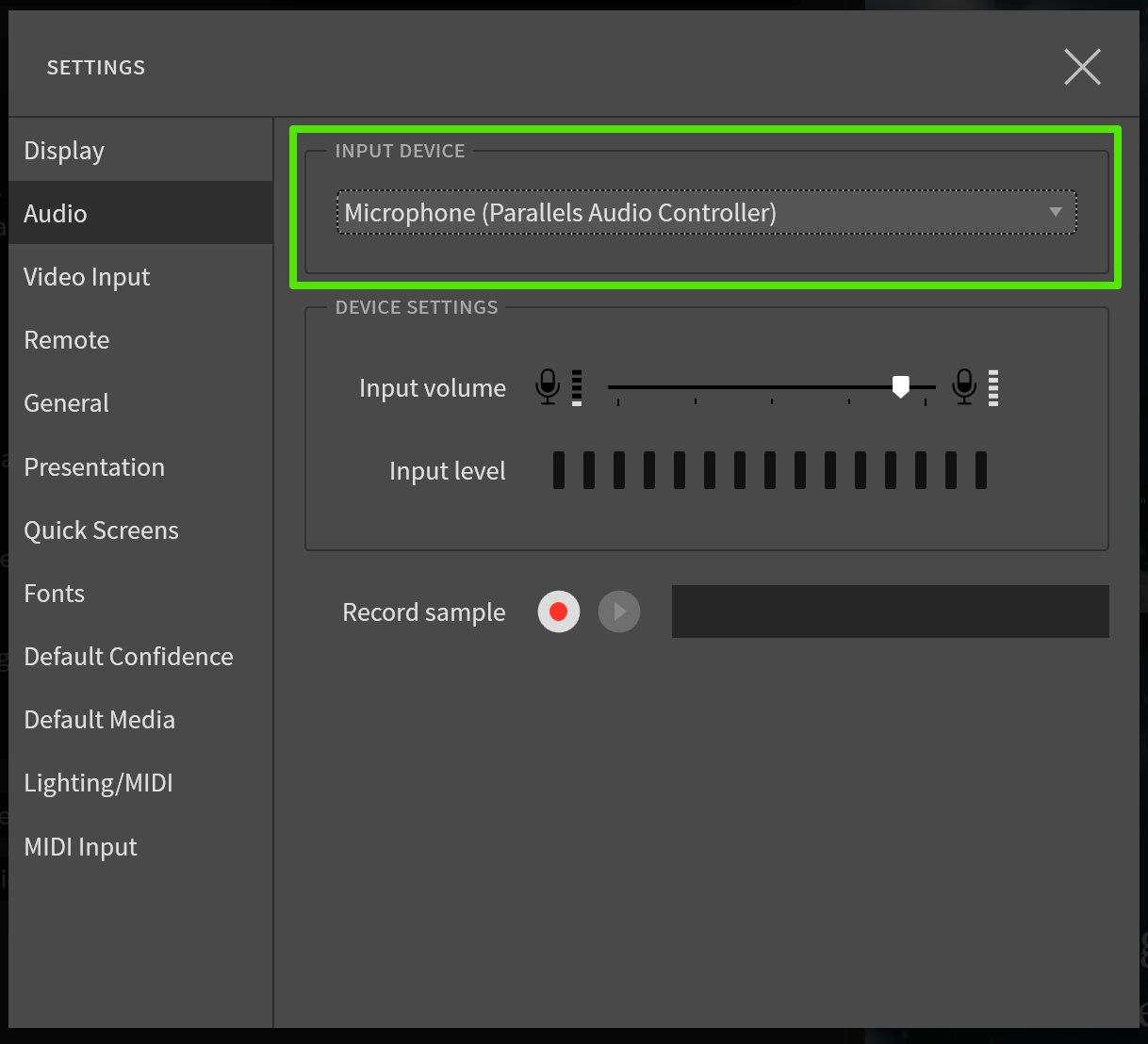
Task: Click the INPUT DEVICE heading
Action: 401,151
